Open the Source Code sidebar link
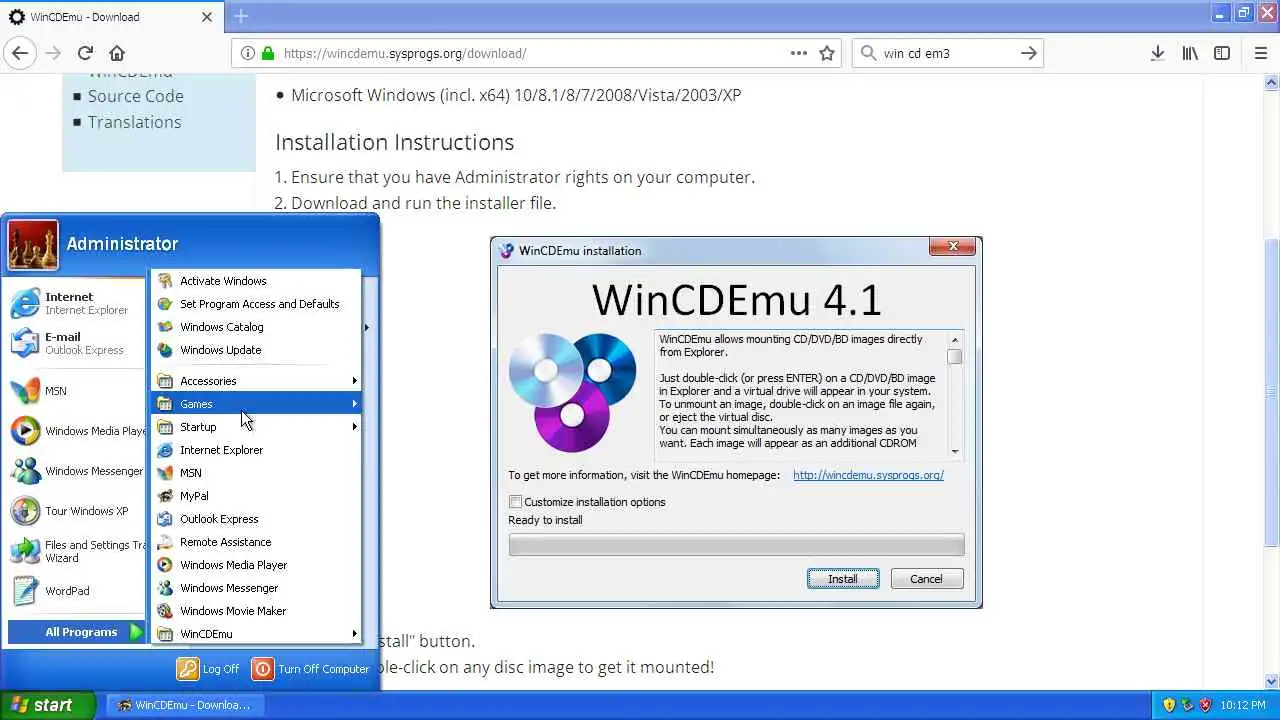Viewport: 1280px width, 720px height. pos(135,96)
